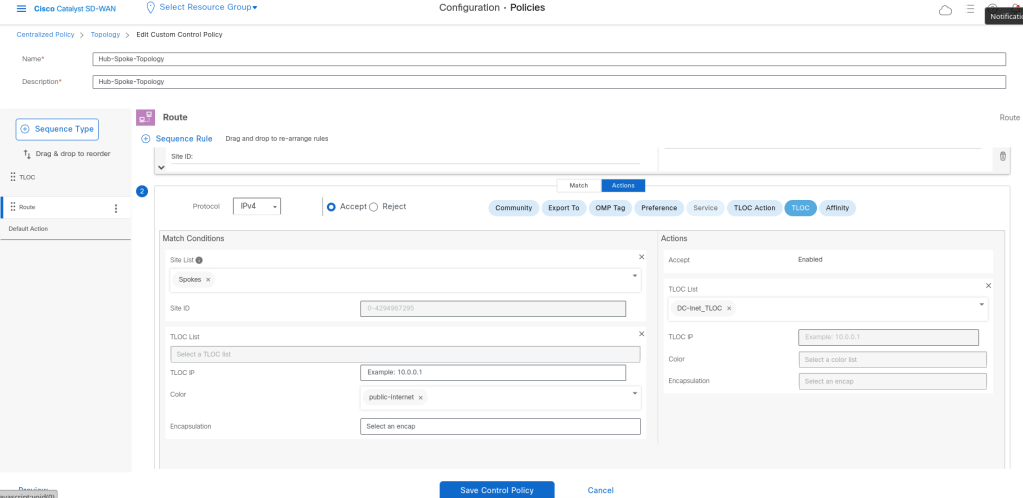Open the Protocol IPv4 dropdown
Image resolution: width=1023 pixels, height=498 pixels.
pyautogui.click(x=257, y=207)
